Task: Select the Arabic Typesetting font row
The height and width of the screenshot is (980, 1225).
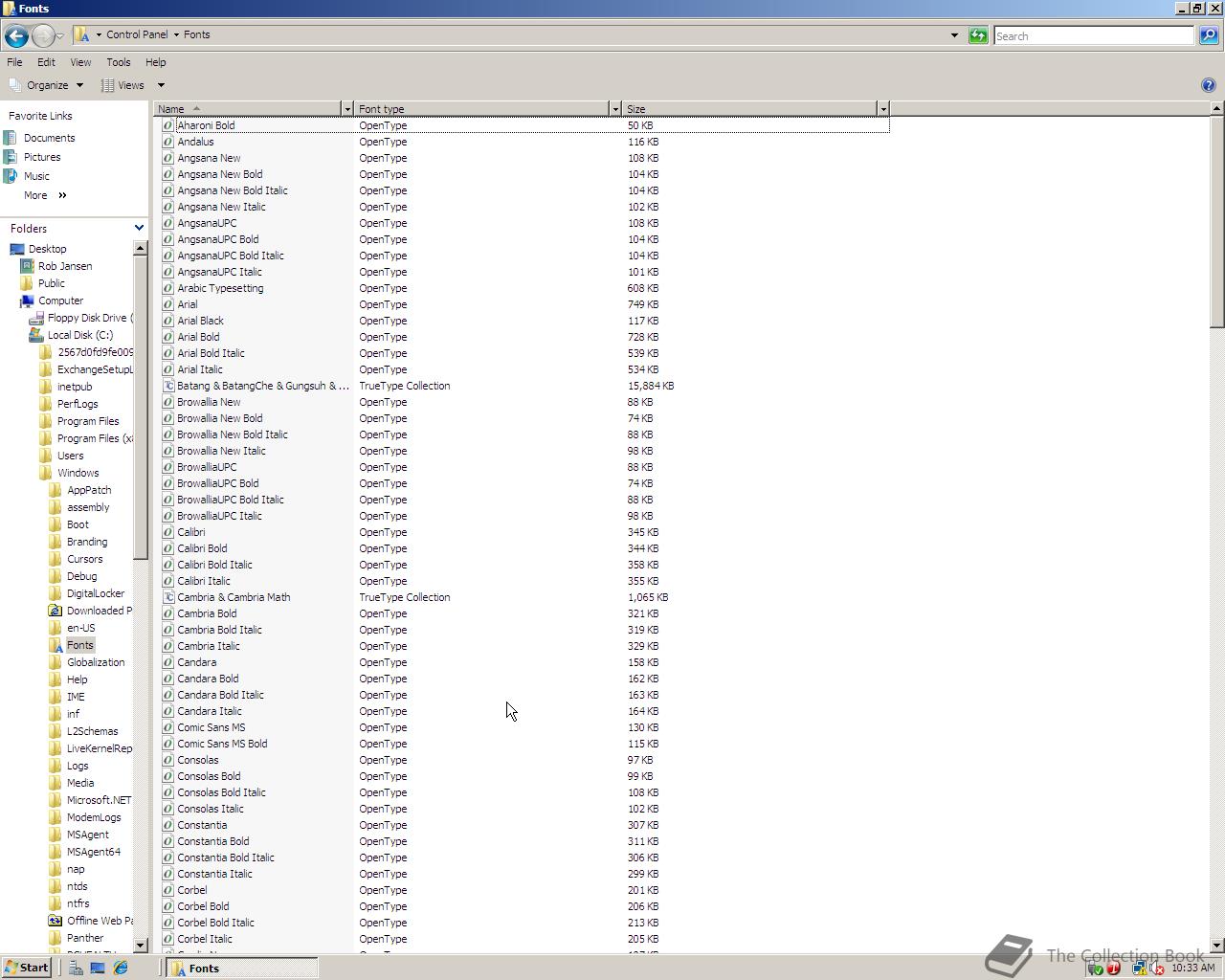Action: point(525,288)
